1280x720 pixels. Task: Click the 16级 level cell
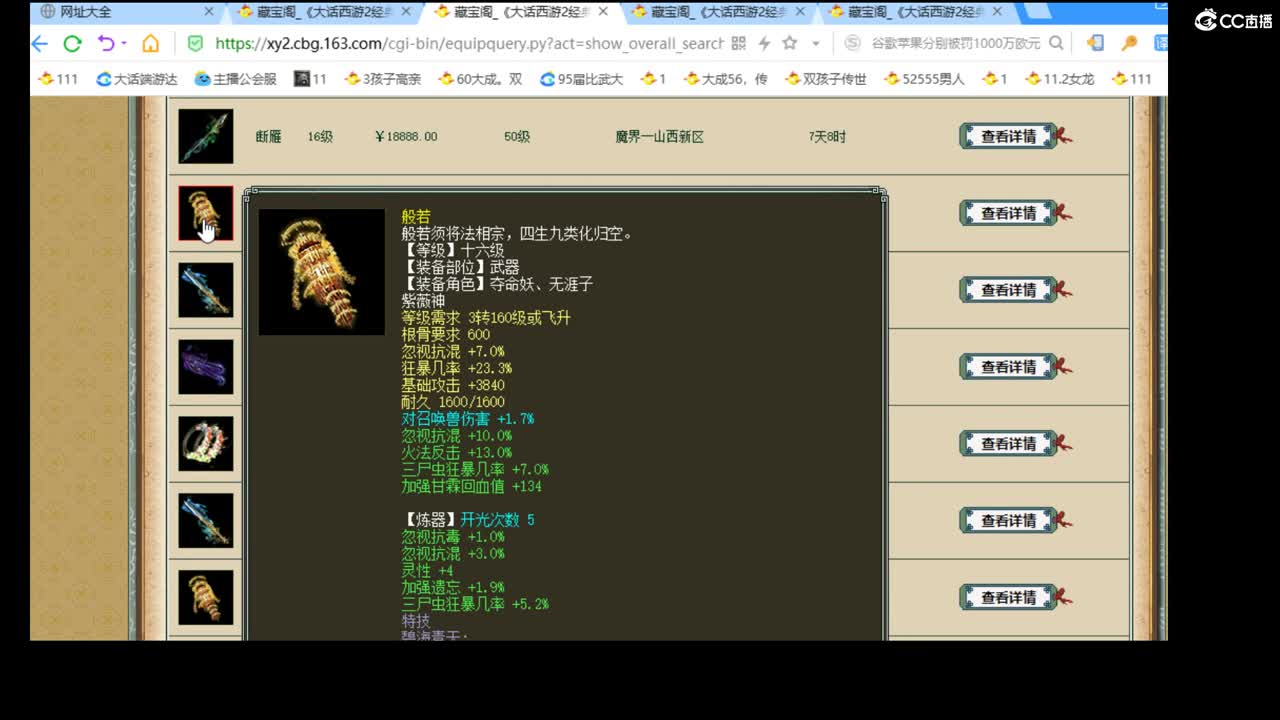(320, 137)
